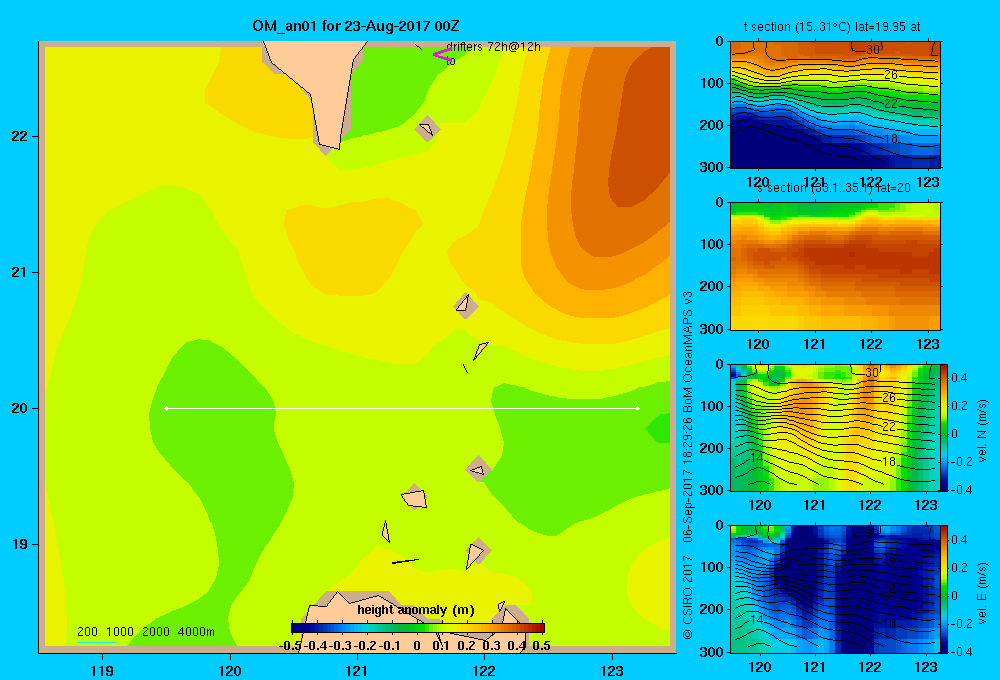Screen dimensions: 1000x680
Task: Click the "s section (33.1..35.1) lat=20" heading
Action: point(833,188)
